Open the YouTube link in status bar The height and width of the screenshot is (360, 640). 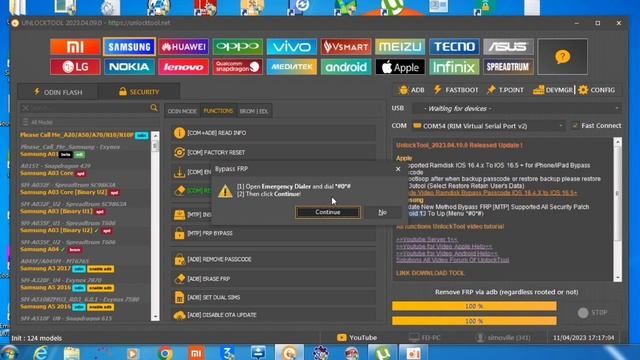click(357, 338)
